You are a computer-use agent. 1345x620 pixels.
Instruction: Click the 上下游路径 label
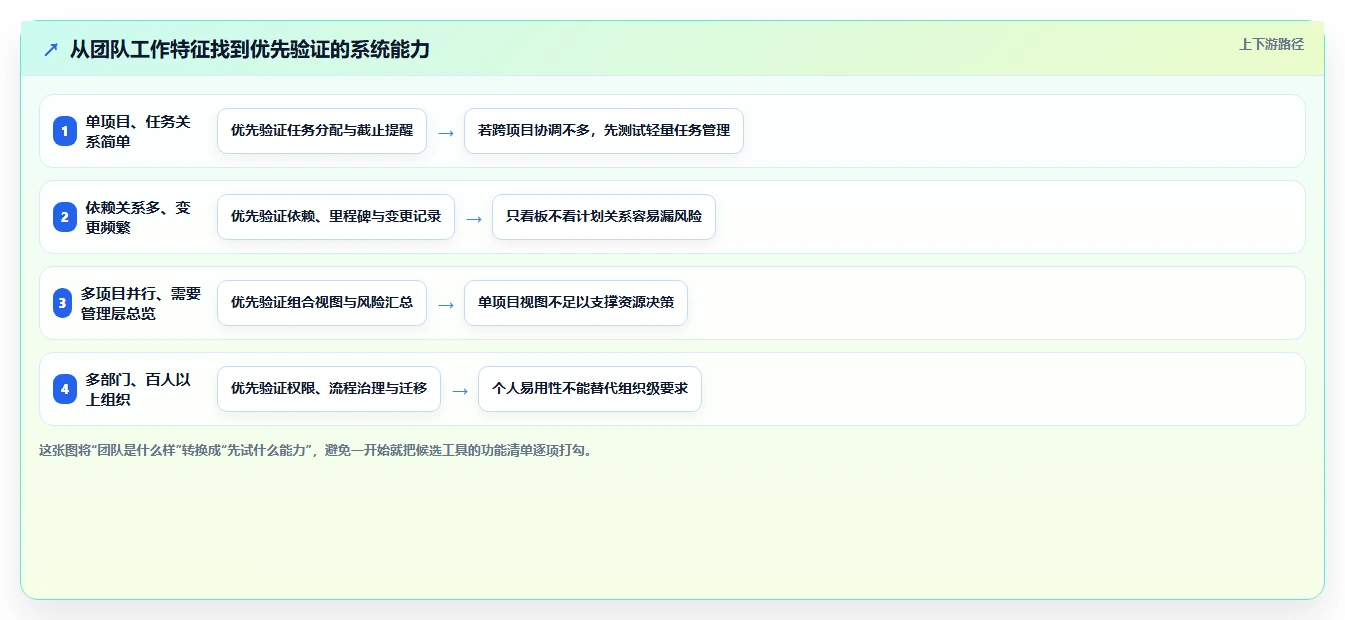point(1271,44)
